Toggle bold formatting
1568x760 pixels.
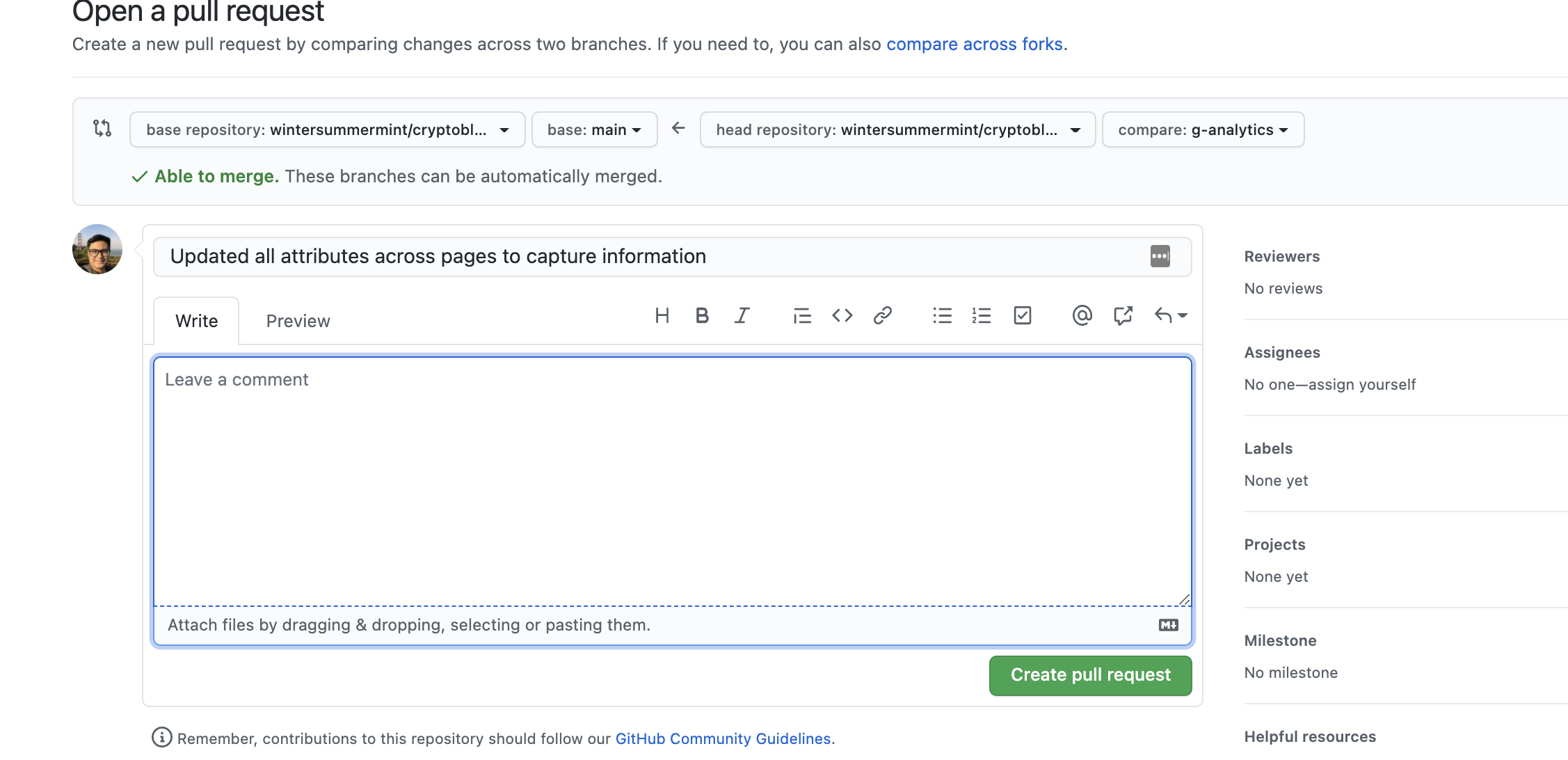[702, 316]
